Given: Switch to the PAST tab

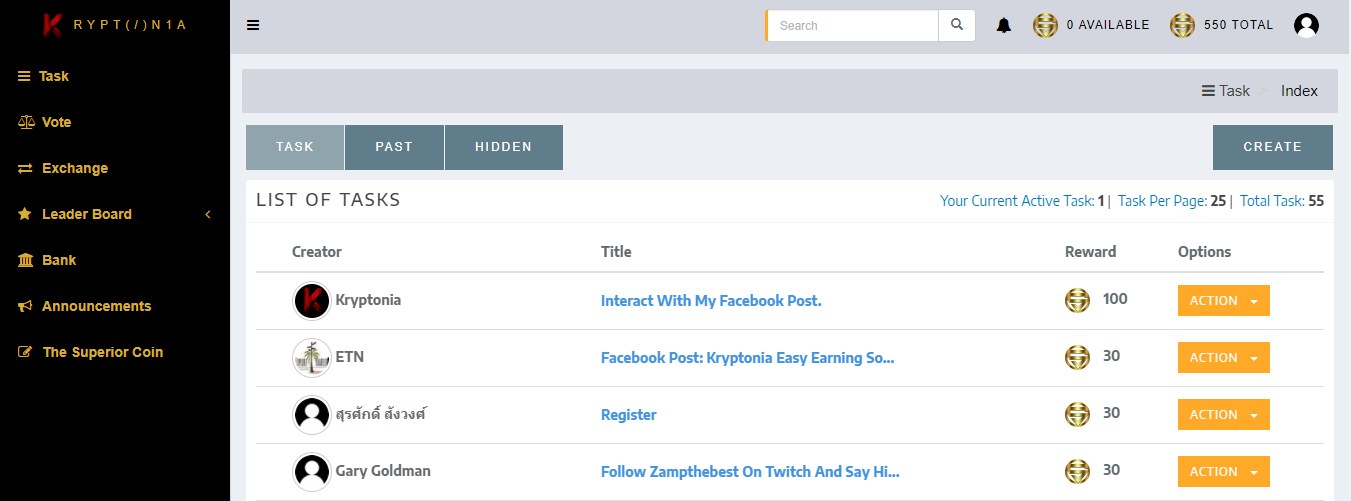Looking at the screenshot, I should (x=394, y=147).
